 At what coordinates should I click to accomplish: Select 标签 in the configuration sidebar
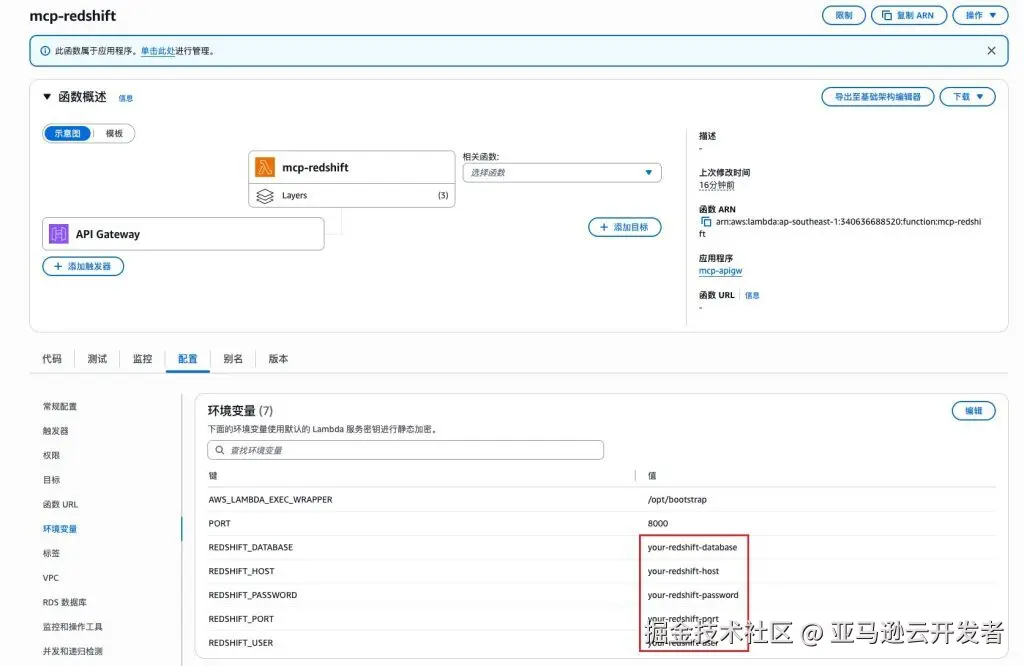[51, 553]
